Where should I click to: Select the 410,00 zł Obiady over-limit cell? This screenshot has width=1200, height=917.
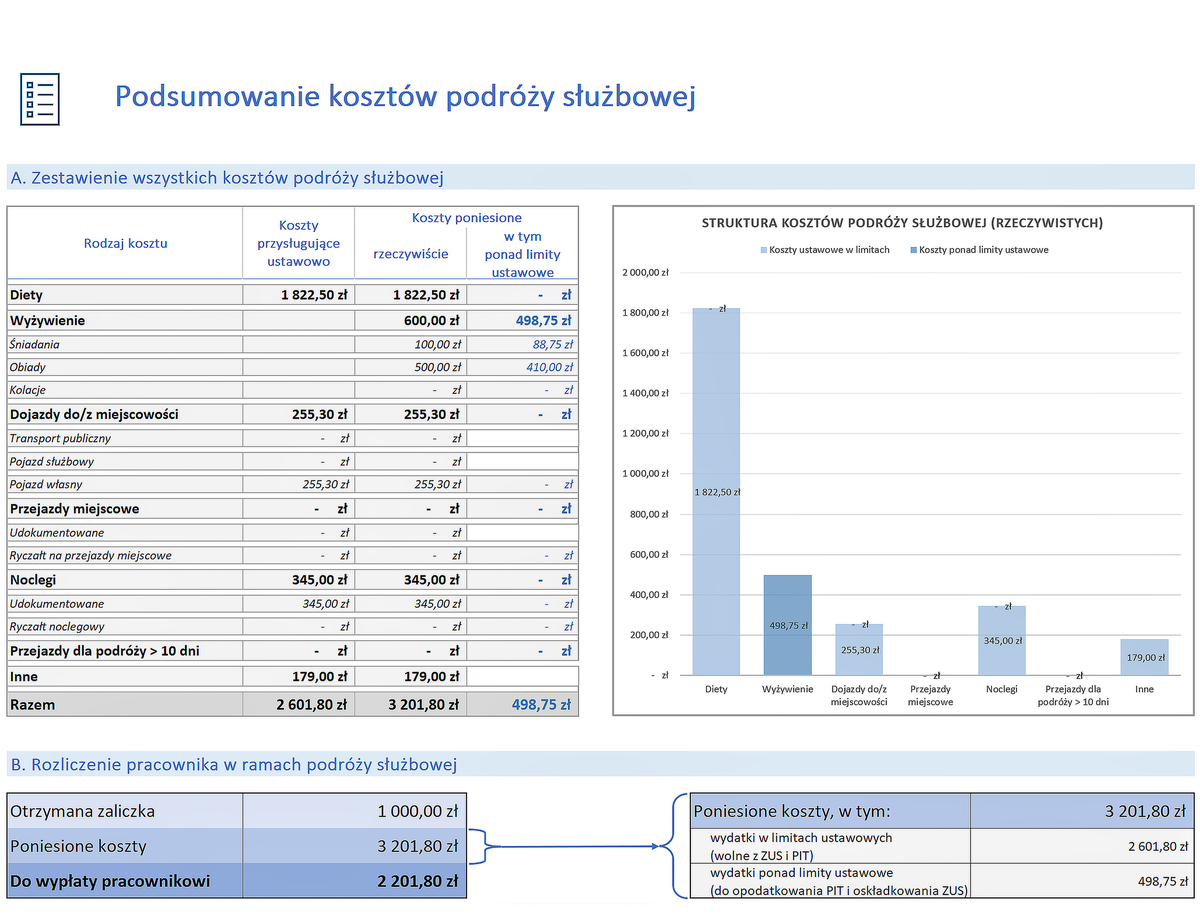coord(523,367)
